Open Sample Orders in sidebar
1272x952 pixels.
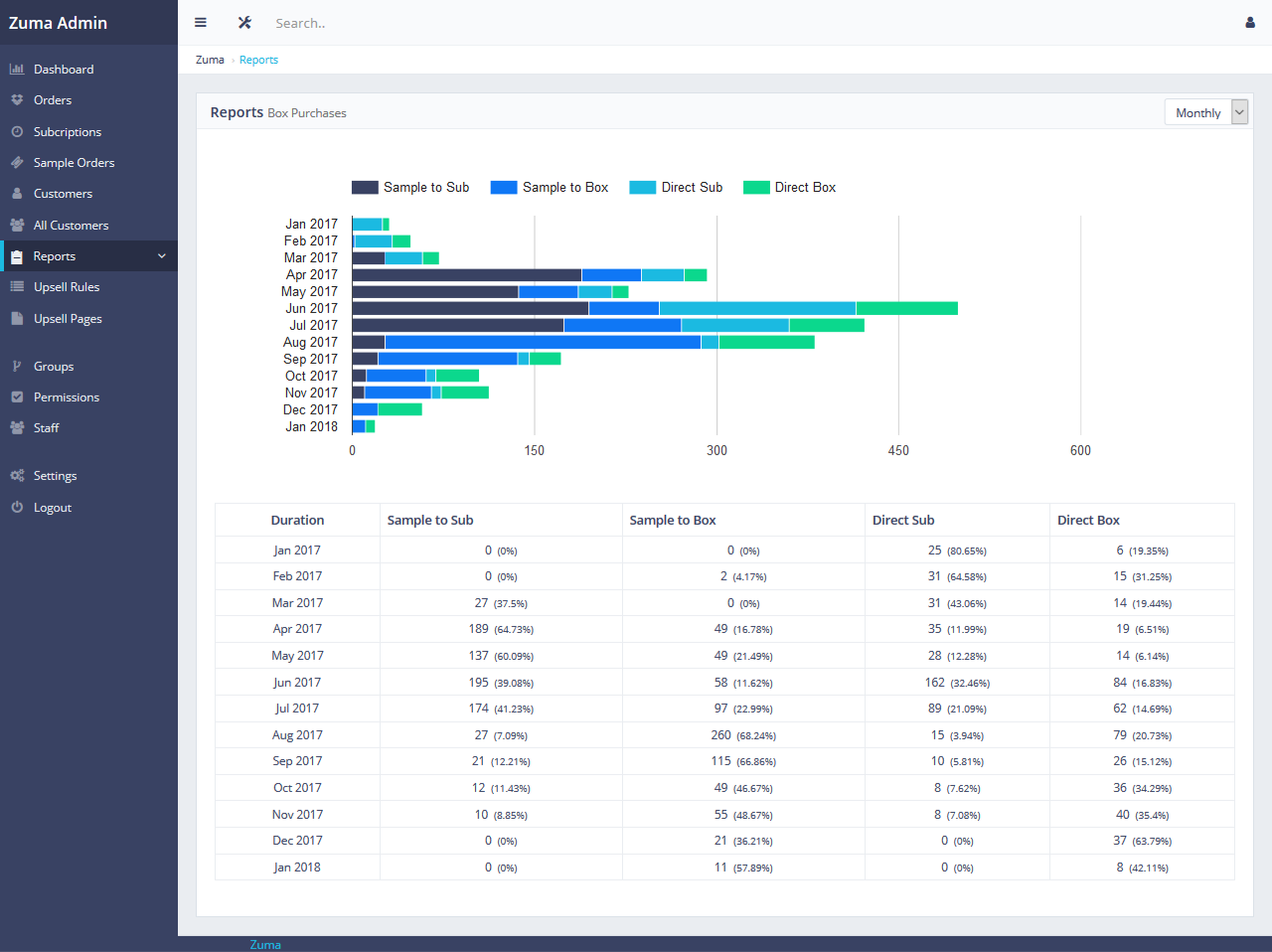coord(74,163)
